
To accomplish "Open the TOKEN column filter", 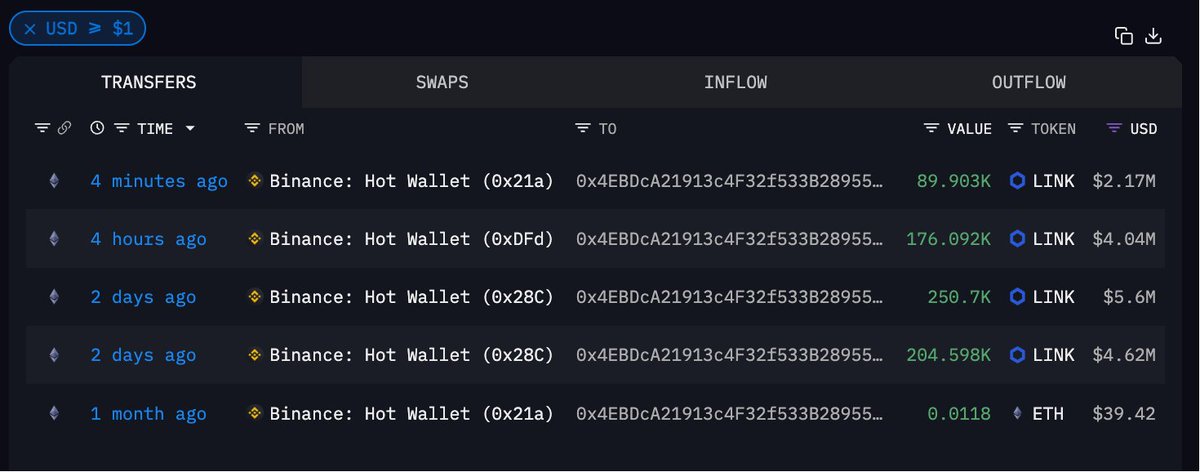I will point(1015,128).
